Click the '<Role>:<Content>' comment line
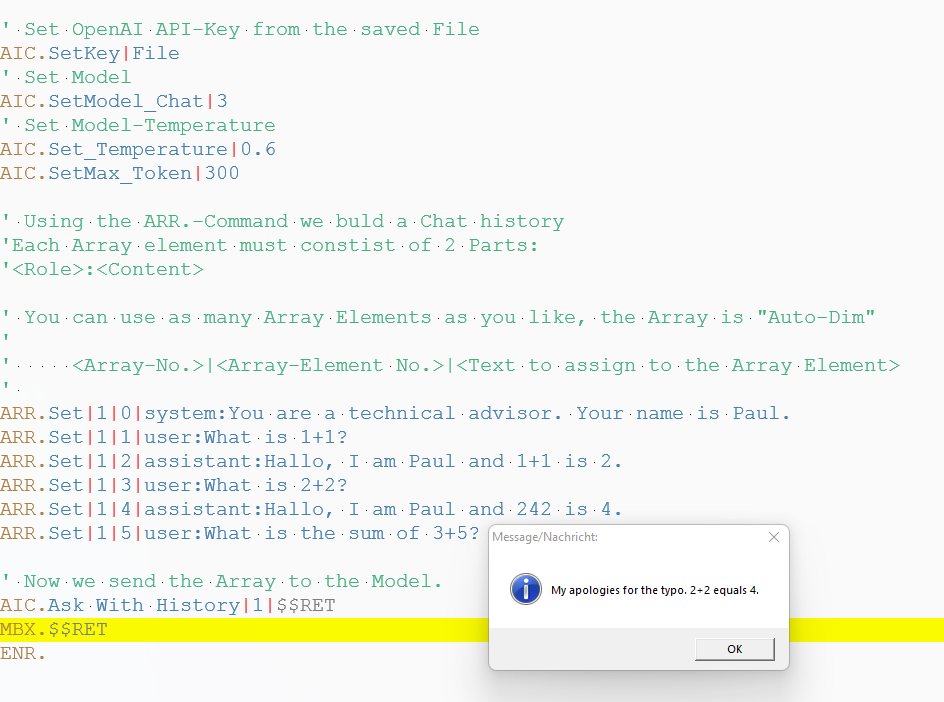 point(102,269)
